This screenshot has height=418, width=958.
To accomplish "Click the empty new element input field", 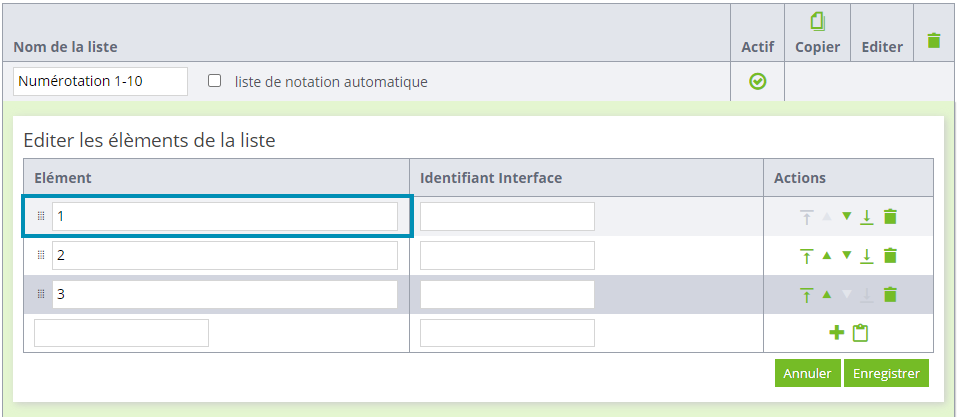I will coord(121,333).
